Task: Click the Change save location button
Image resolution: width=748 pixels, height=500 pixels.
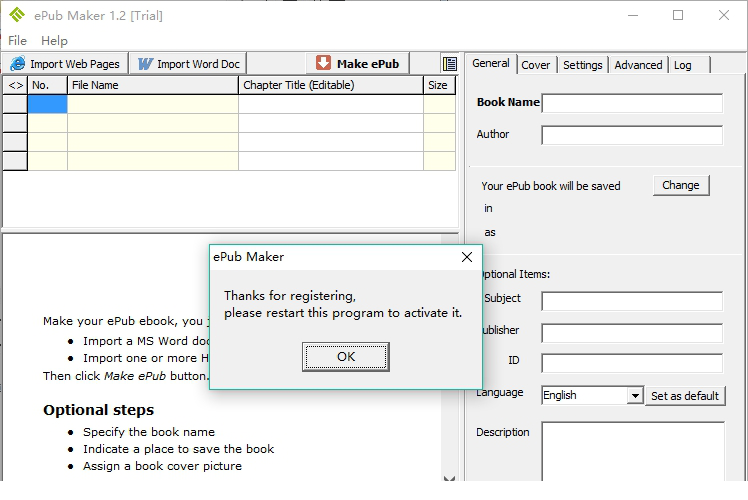Action: (681, 185)
